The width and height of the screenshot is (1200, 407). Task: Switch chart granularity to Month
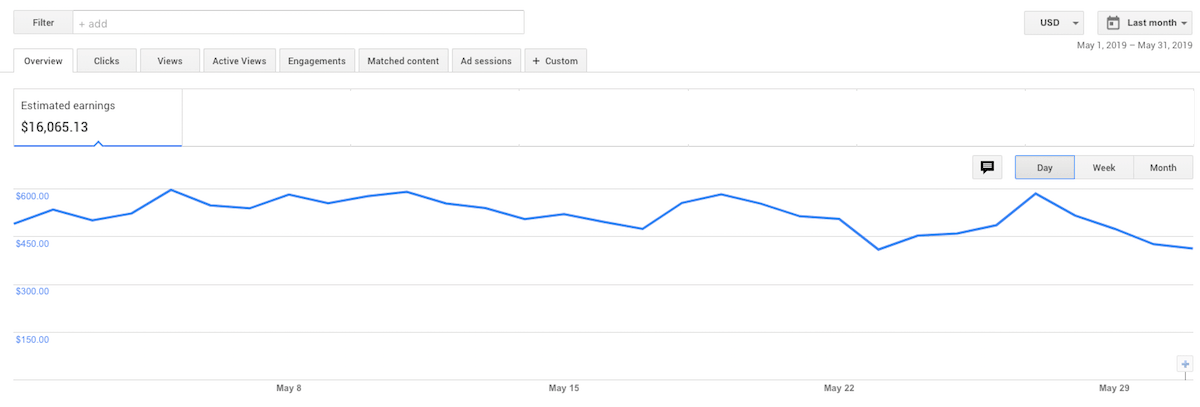(x=1163, y=168)
